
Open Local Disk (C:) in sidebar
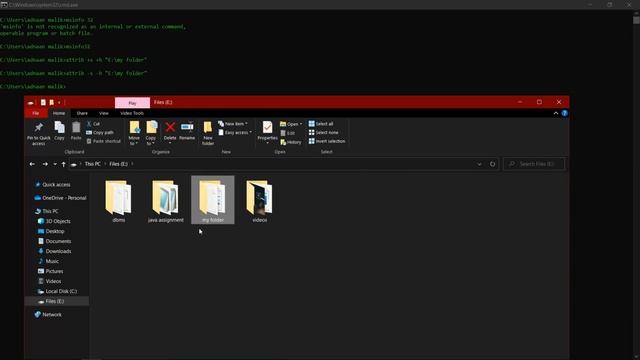pos(57,291)
